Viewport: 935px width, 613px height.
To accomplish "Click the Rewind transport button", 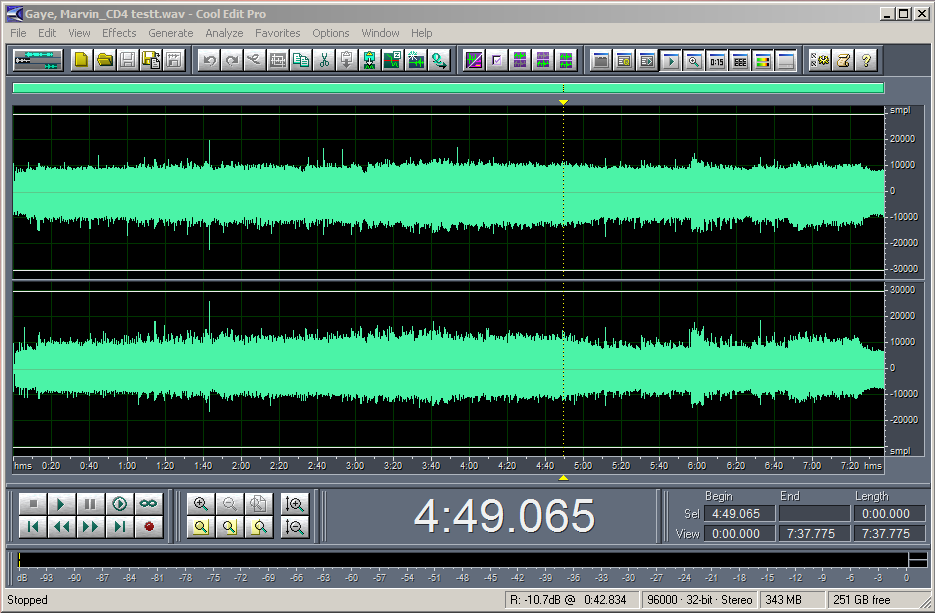I will click(x=61, y=527).
